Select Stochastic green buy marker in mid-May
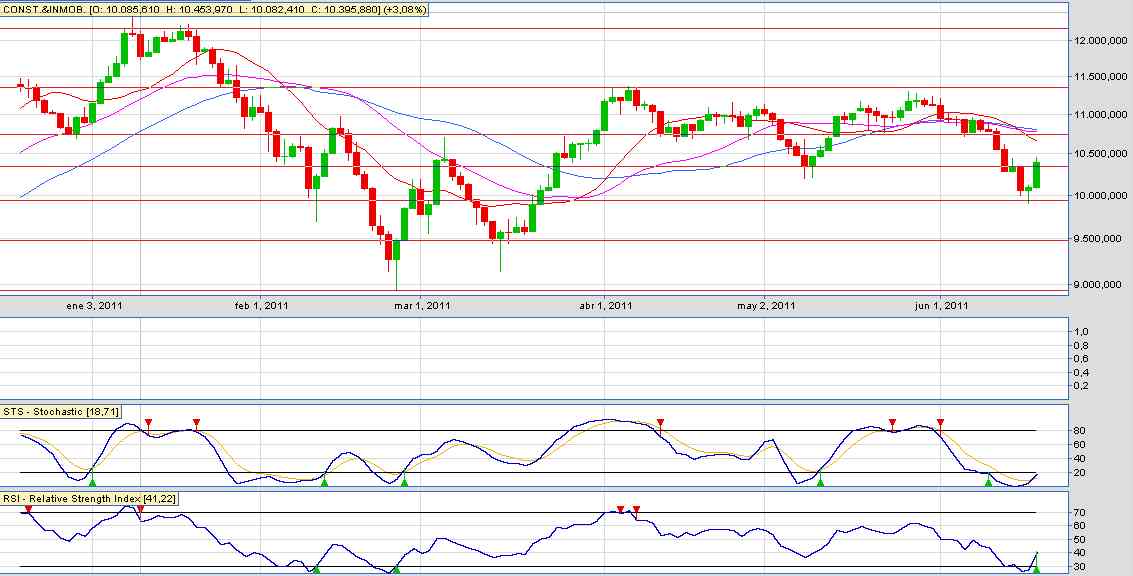 [x=820, y=481]
